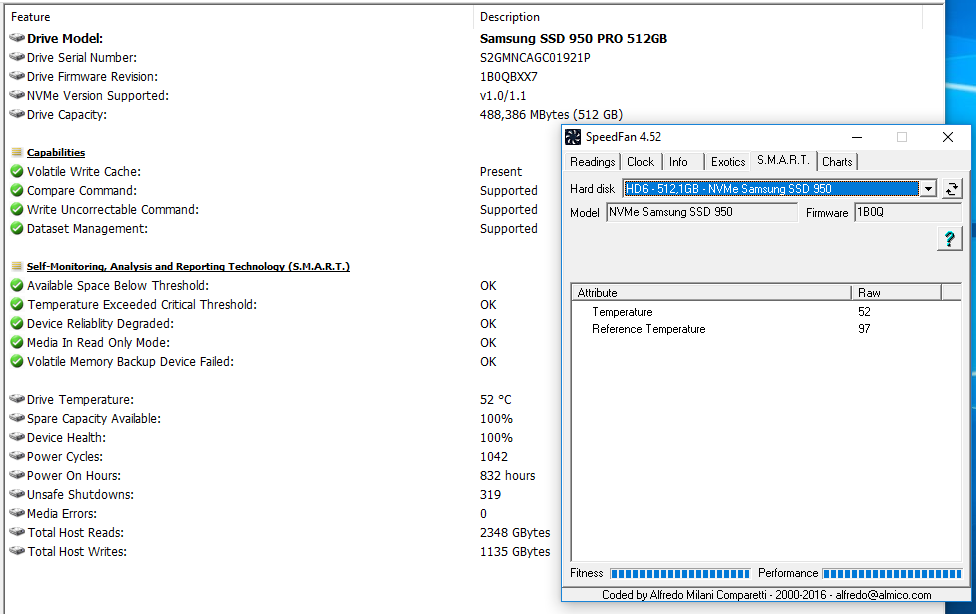
Task: Click the serial number S2GMNCAGC01921P
Action: 535,58
